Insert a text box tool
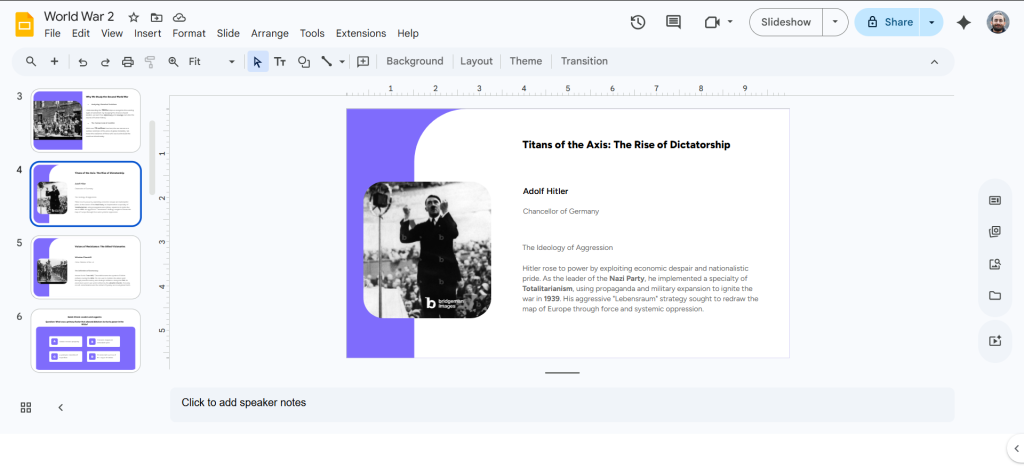 point(280,61)
